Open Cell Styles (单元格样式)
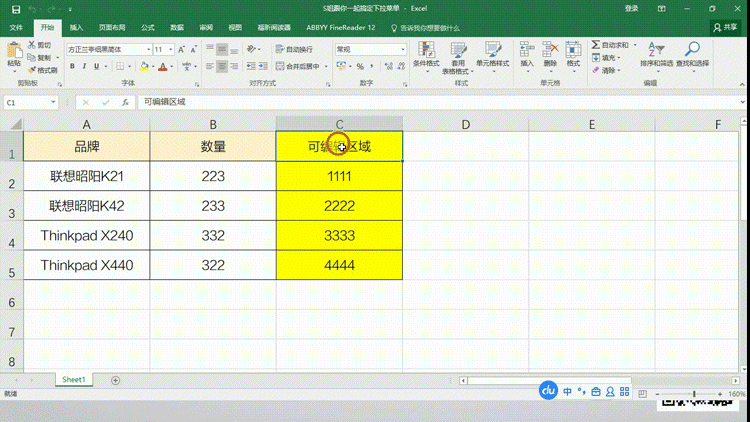 (x=493, y=57)
